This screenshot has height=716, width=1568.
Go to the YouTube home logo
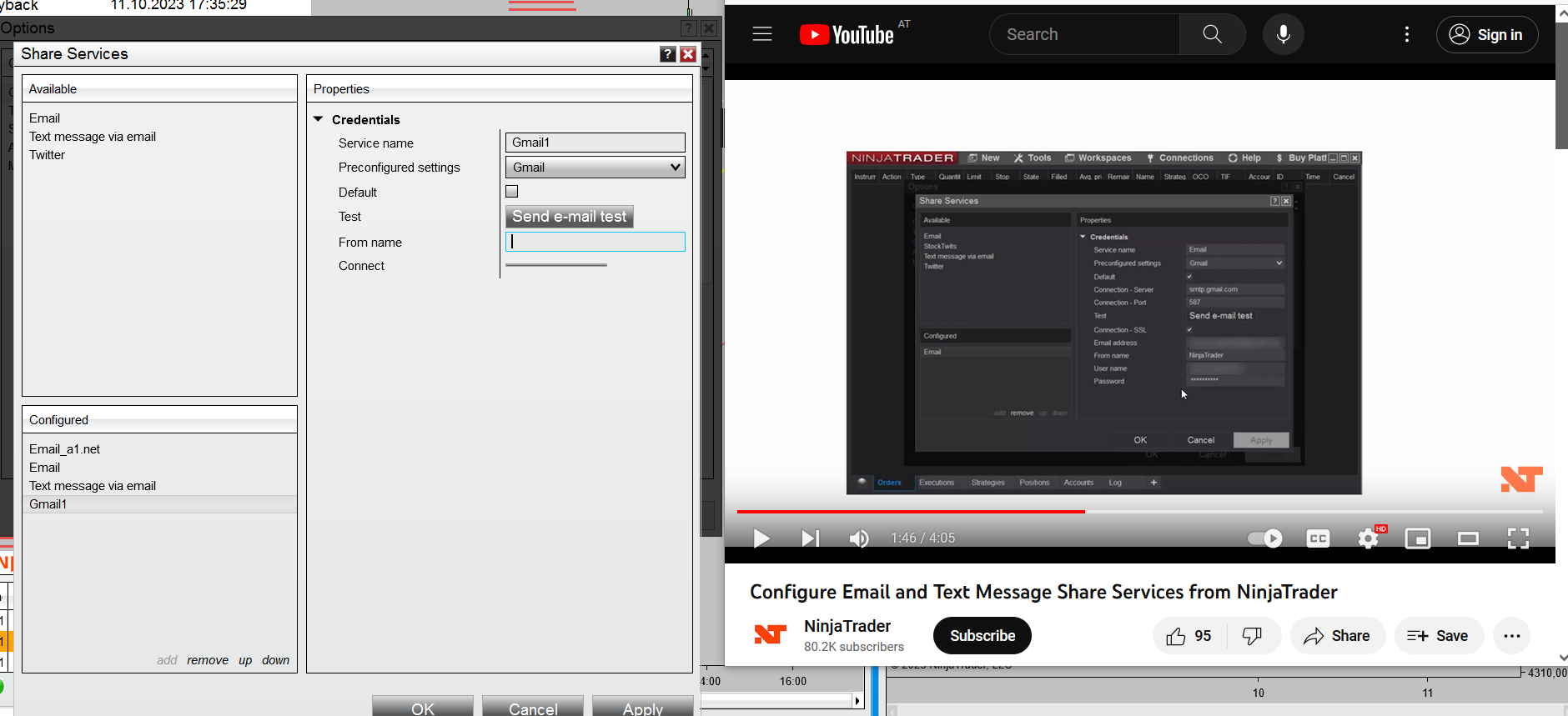(x=847, y=34)
